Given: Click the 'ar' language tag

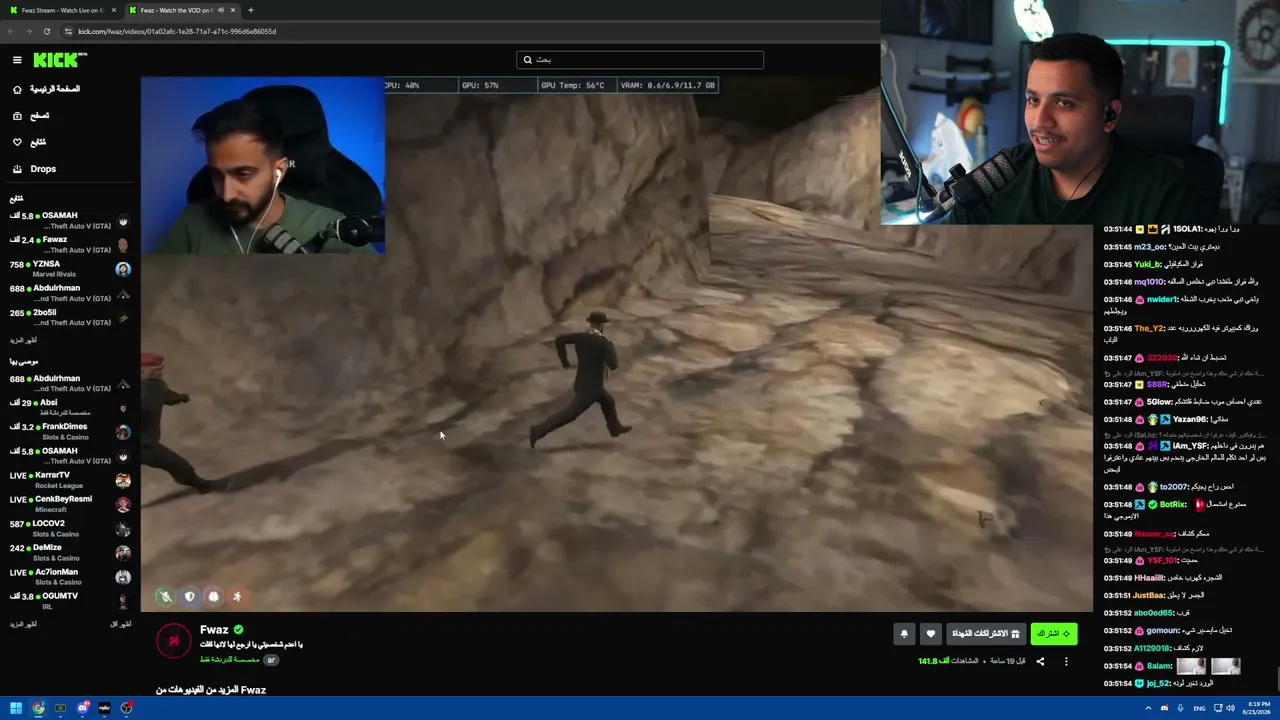Looking at the screenshot, I should (x=271, y=660).
